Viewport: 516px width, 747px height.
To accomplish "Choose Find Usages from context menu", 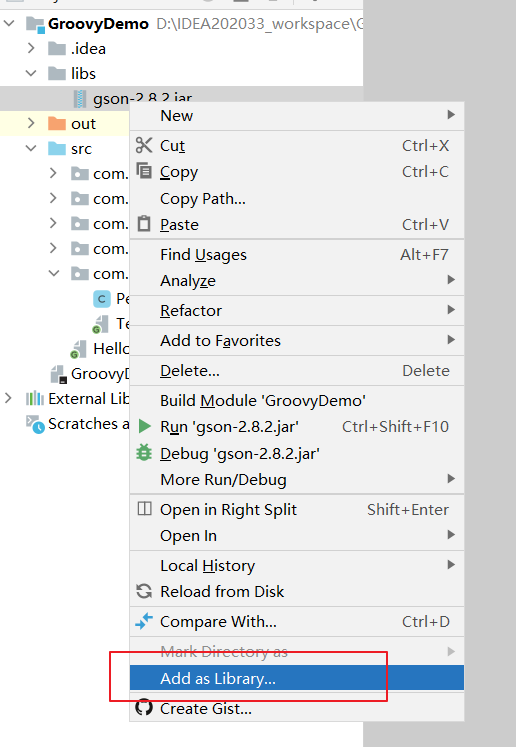I will (297, 254).
